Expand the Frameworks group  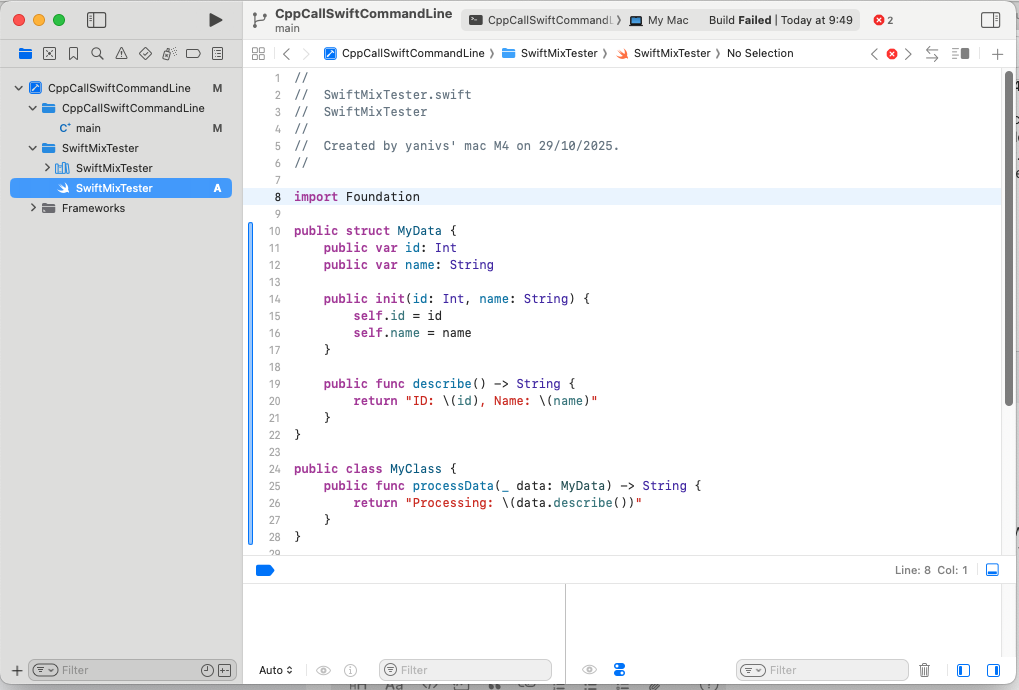tap(33, 208)
